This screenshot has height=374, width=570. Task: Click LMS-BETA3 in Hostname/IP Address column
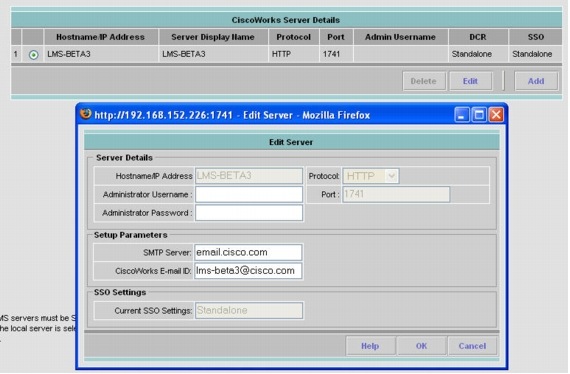coord(69,54)
